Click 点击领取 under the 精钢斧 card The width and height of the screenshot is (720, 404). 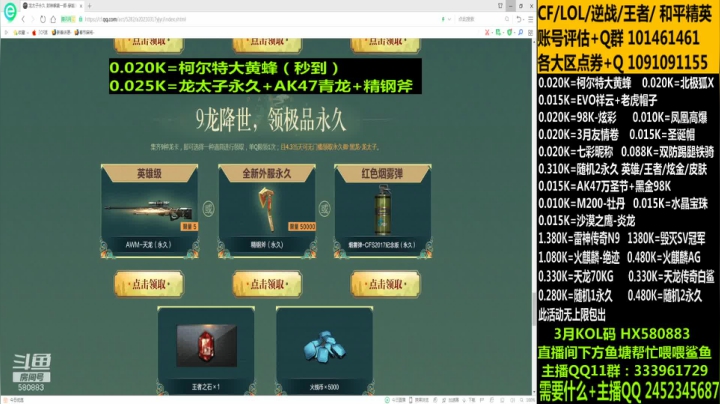coord(267,284)
